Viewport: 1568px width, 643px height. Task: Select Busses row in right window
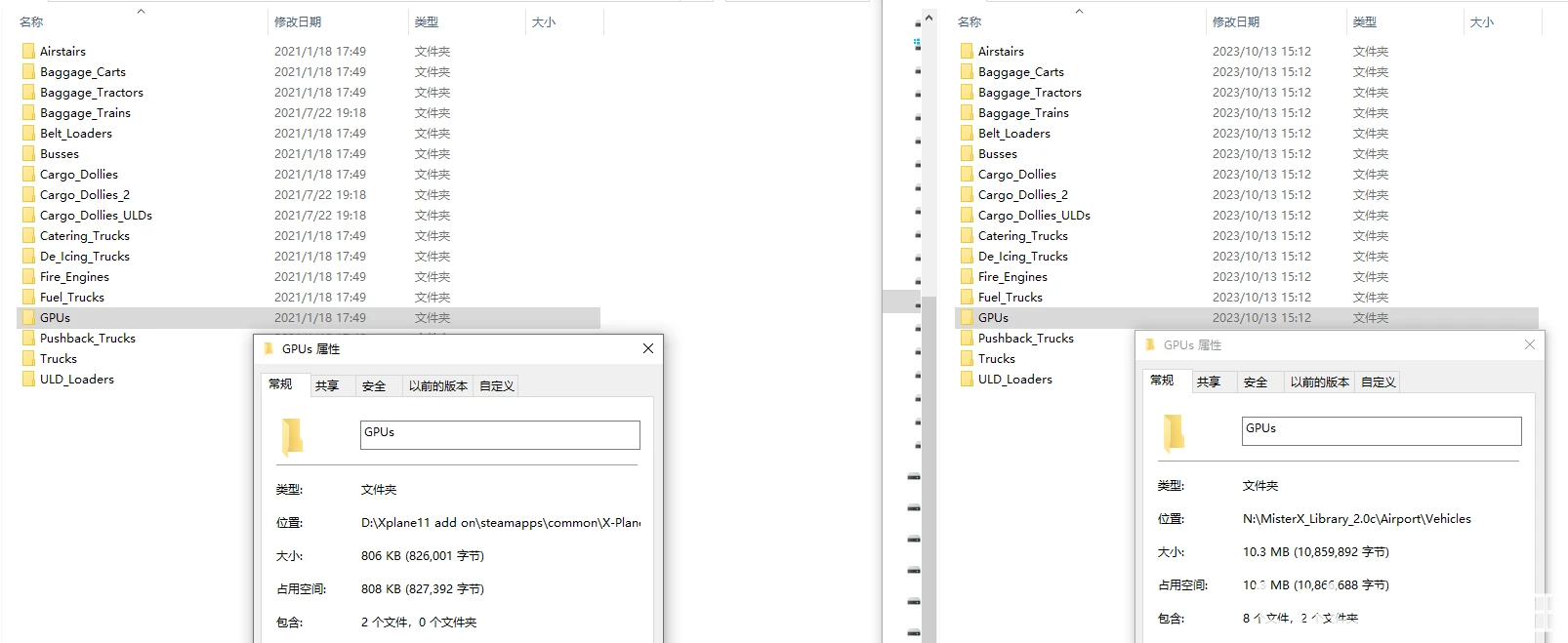point(1247,153)
